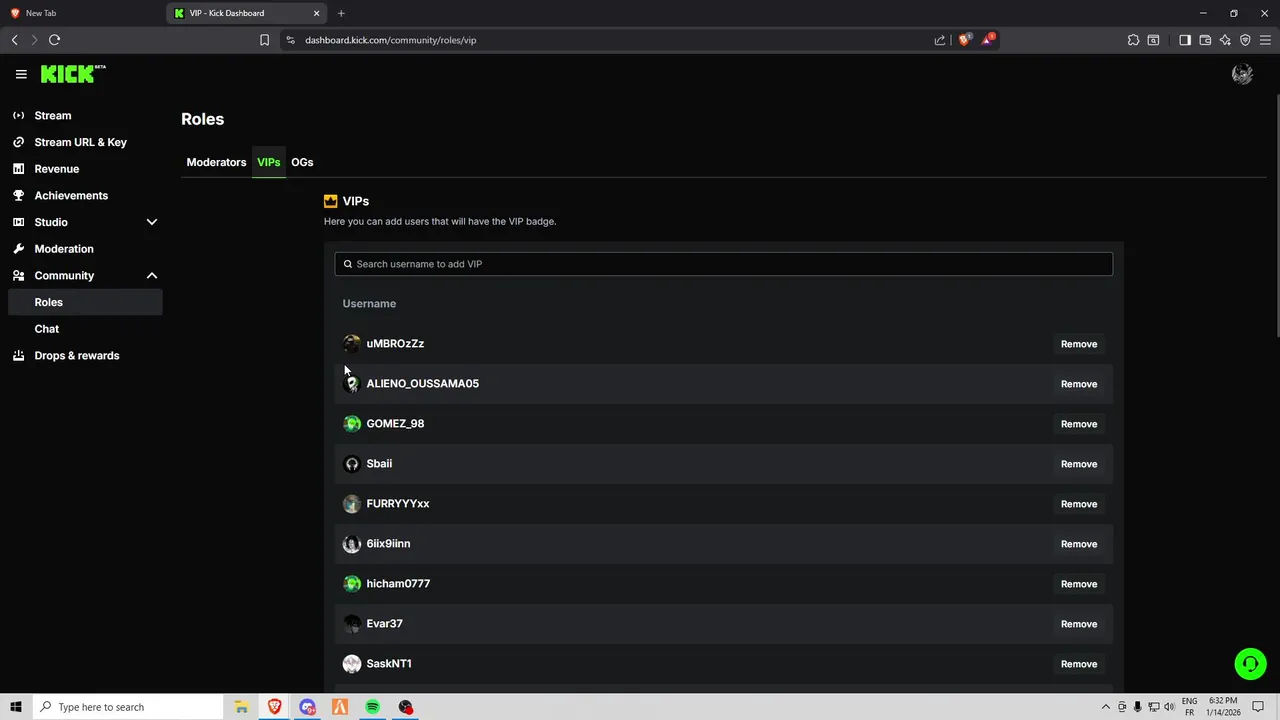Click the share icon in address bar
1280x720 pixels.
[x=940, y=40]
